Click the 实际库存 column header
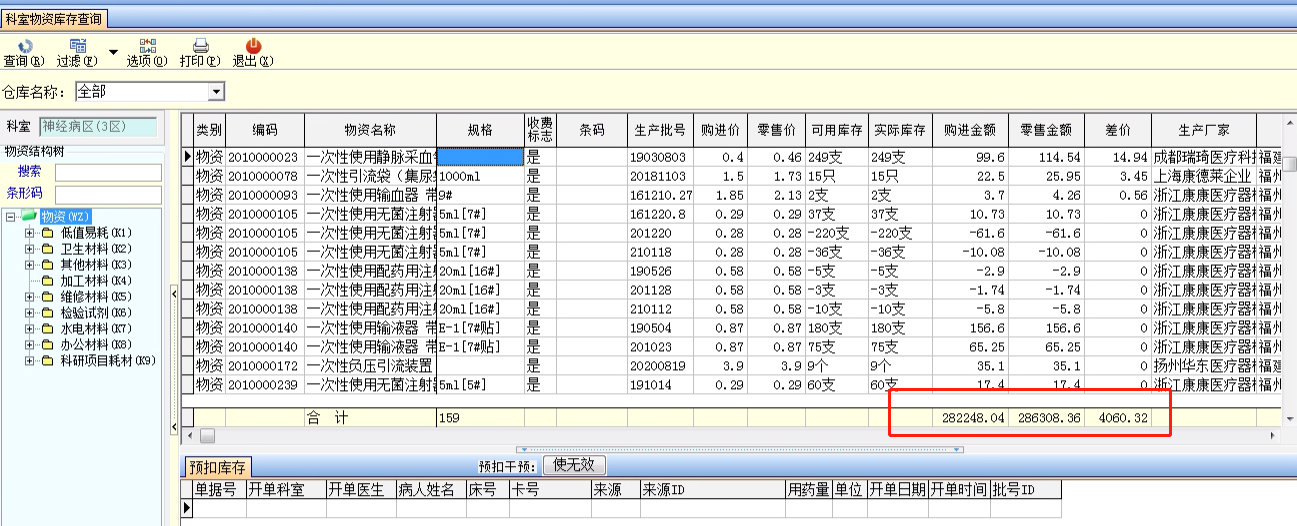1297x526 pixels. [x=900, y=130]
